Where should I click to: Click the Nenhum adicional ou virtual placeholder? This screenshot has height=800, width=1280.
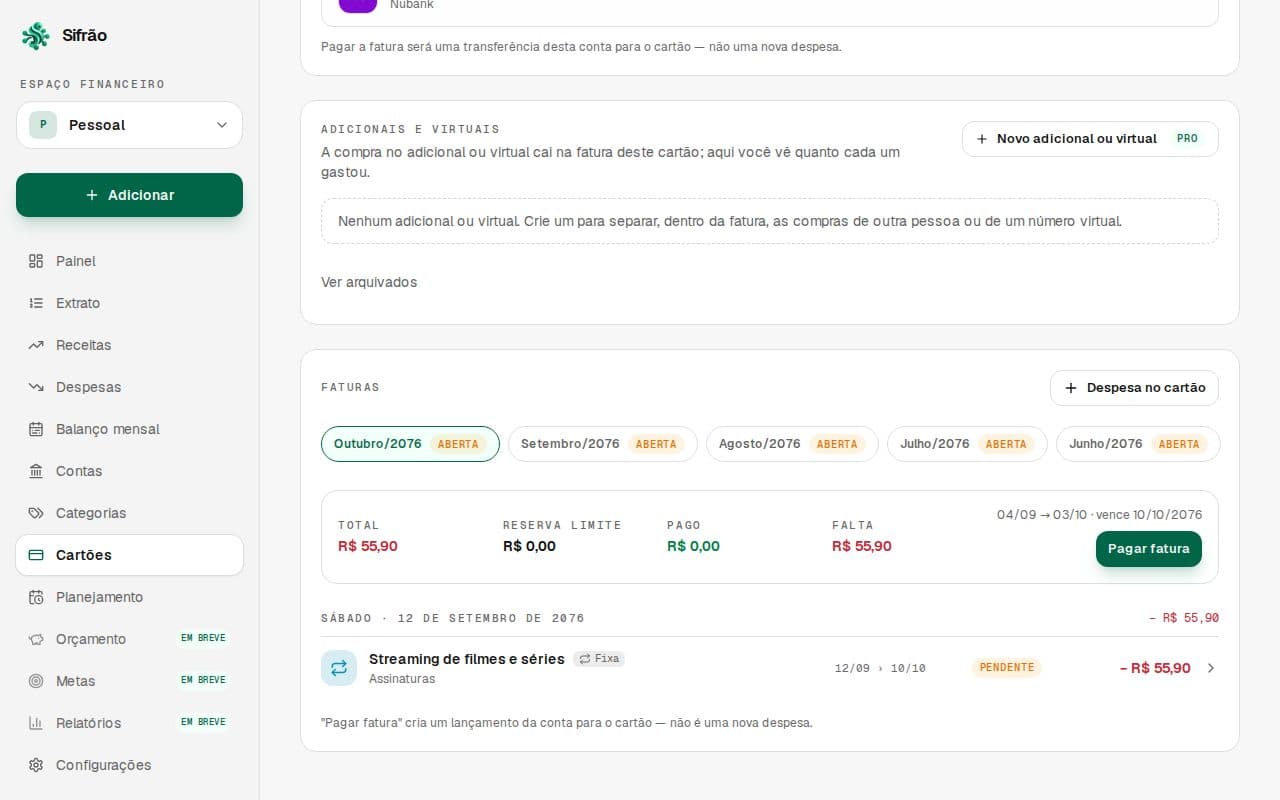click(770, 221)
